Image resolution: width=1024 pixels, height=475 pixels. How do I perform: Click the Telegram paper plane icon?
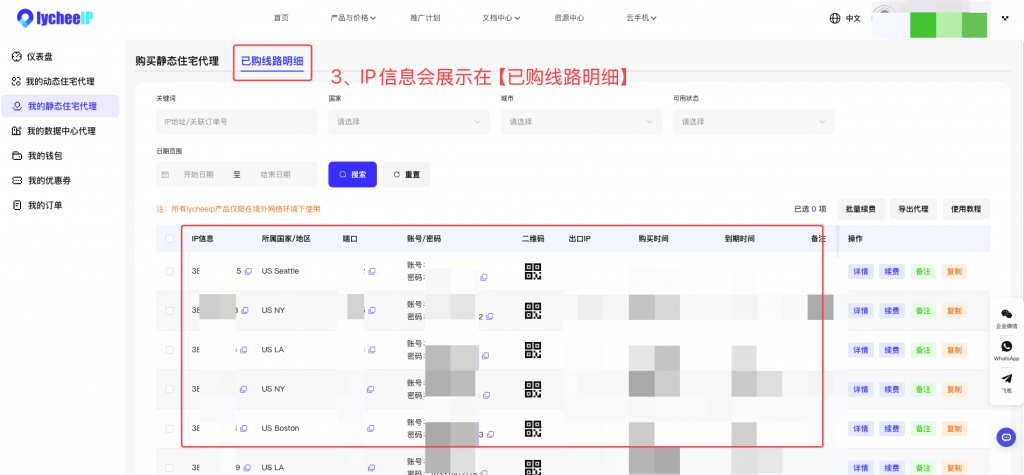click(x=1006, y=379)
